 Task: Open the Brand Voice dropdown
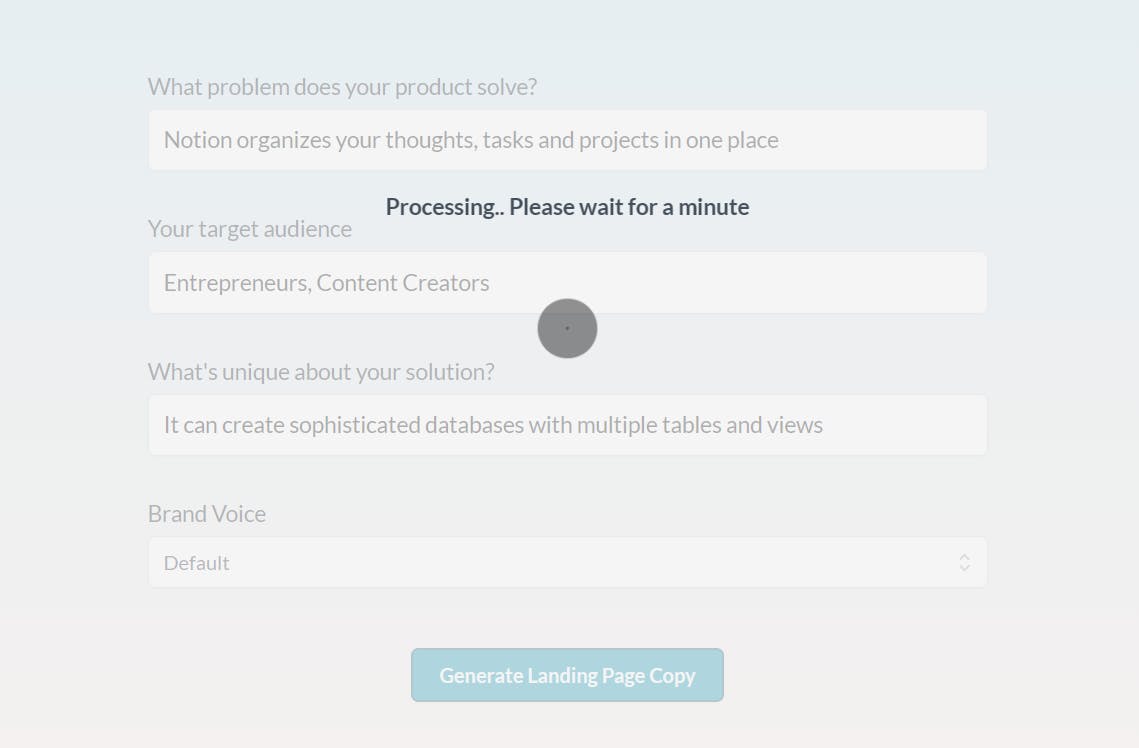[x=567, y=562]
